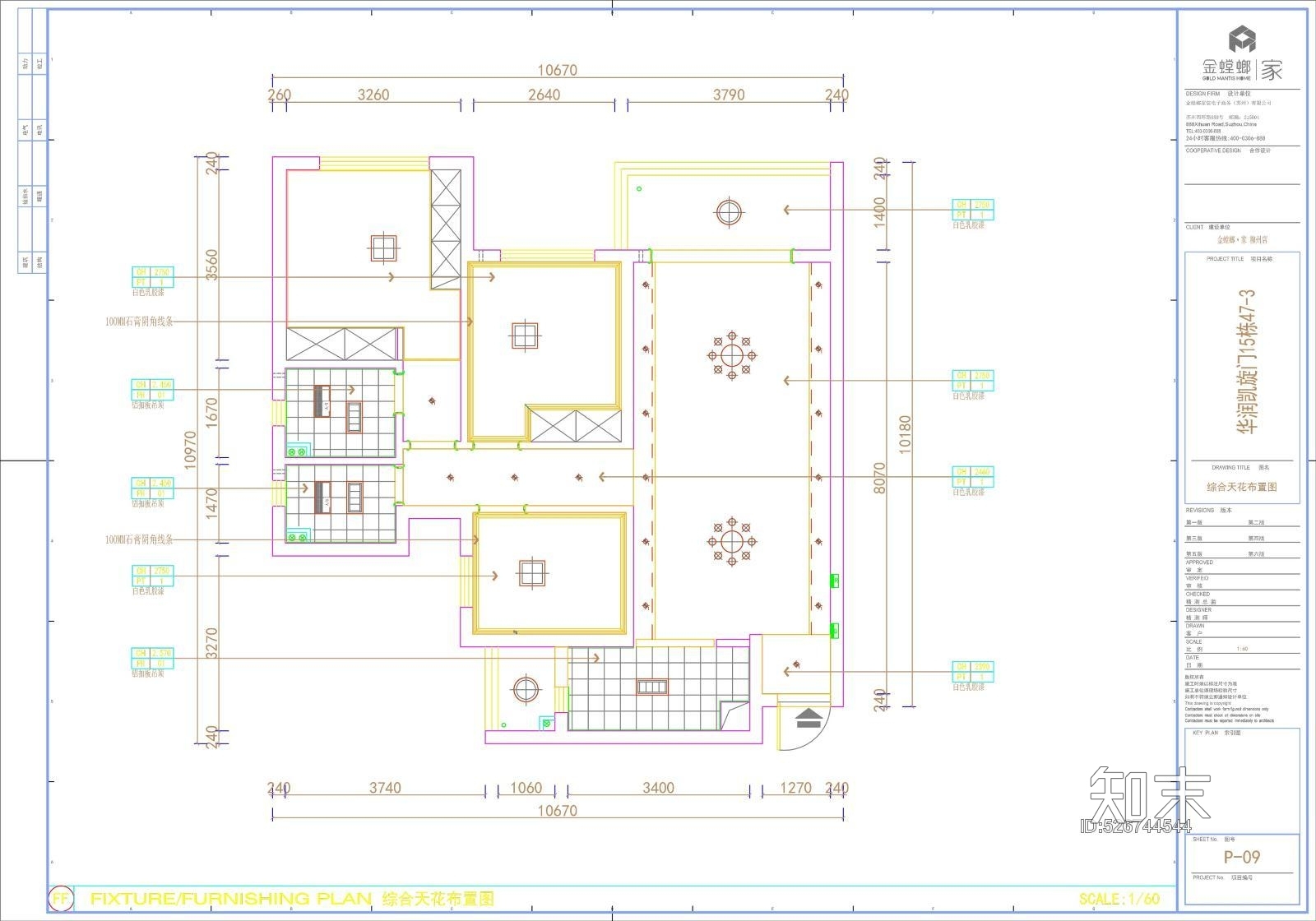Screen dimensions: 1316x921
Task: Click the KEY PLAN heading
Action: pos(1205,733)
